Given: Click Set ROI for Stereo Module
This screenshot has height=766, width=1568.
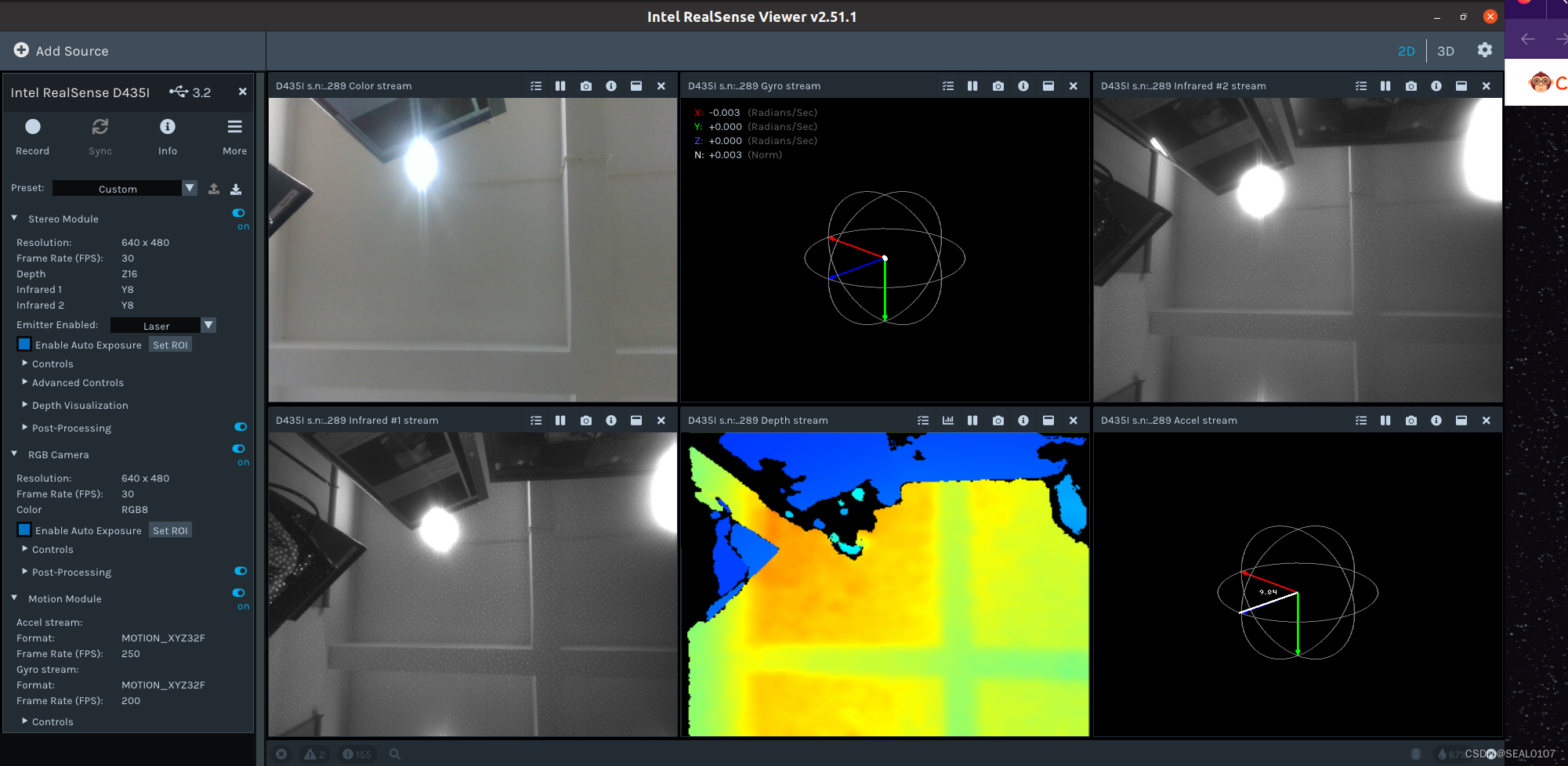Looking at the screenshot, I should [x=170, y=345].
